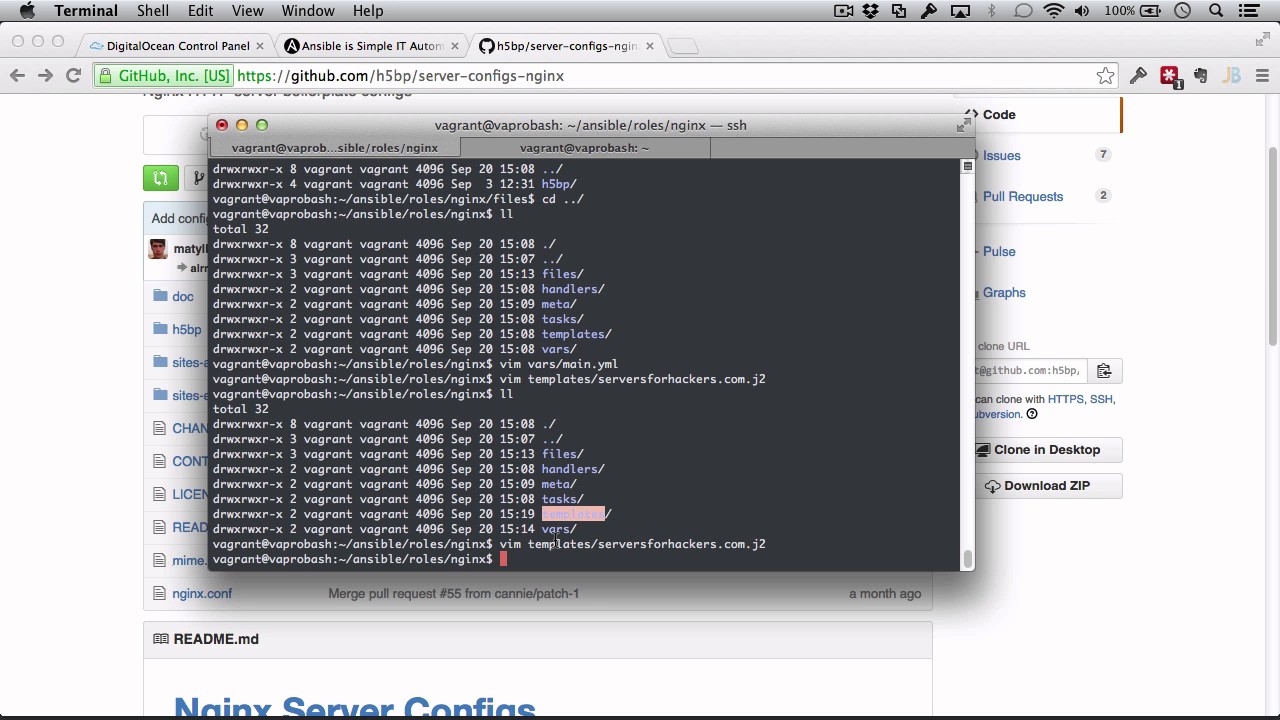Click the GitHub address bar URL
1280x720 pixels.
[x=400, y=76]
